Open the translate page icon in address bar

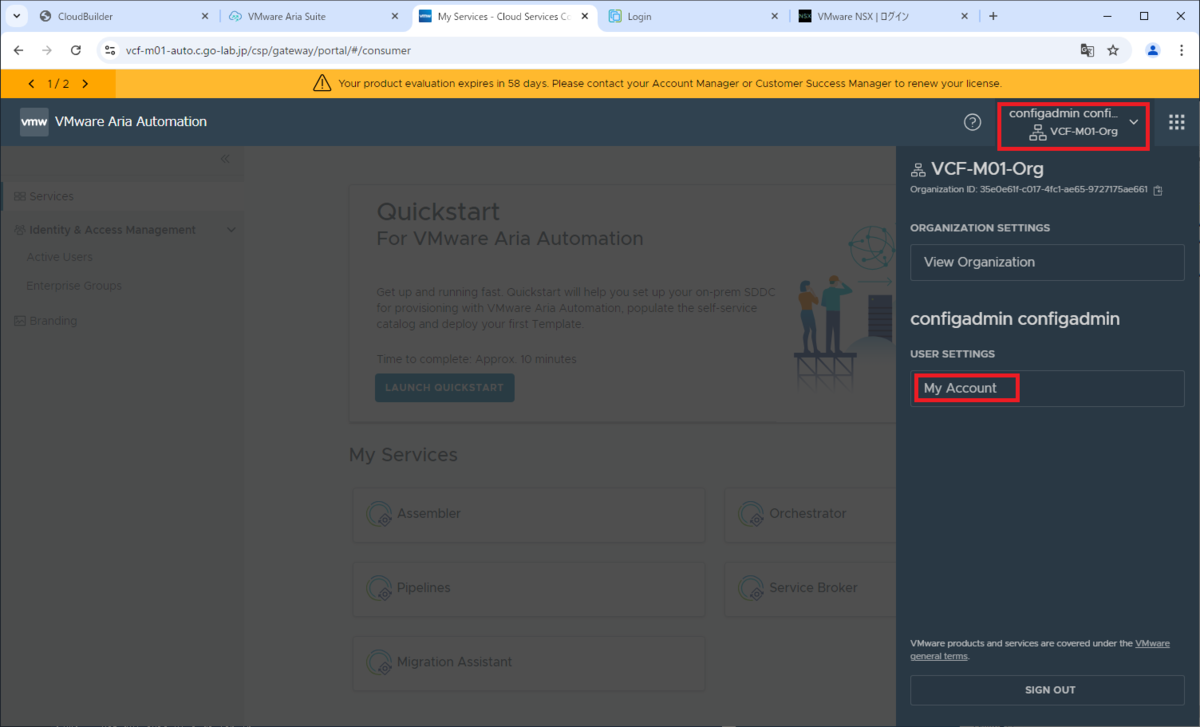pos(1087,50)
